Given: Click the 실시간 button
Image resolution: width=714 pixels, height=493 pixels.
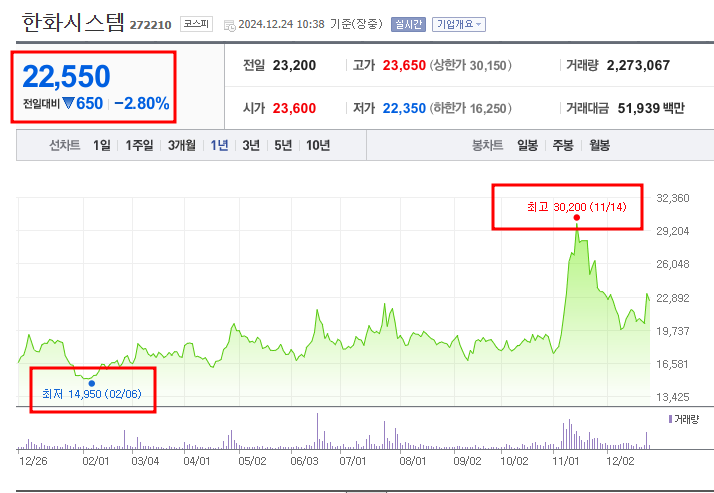Looking at the screenshot, I should (408, 24).
